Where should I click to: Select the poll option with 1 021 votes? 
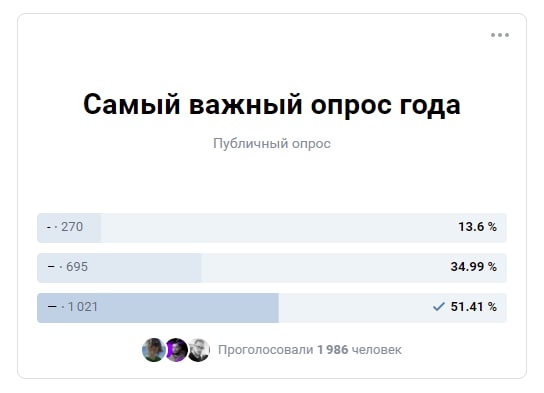click(272, 308)
